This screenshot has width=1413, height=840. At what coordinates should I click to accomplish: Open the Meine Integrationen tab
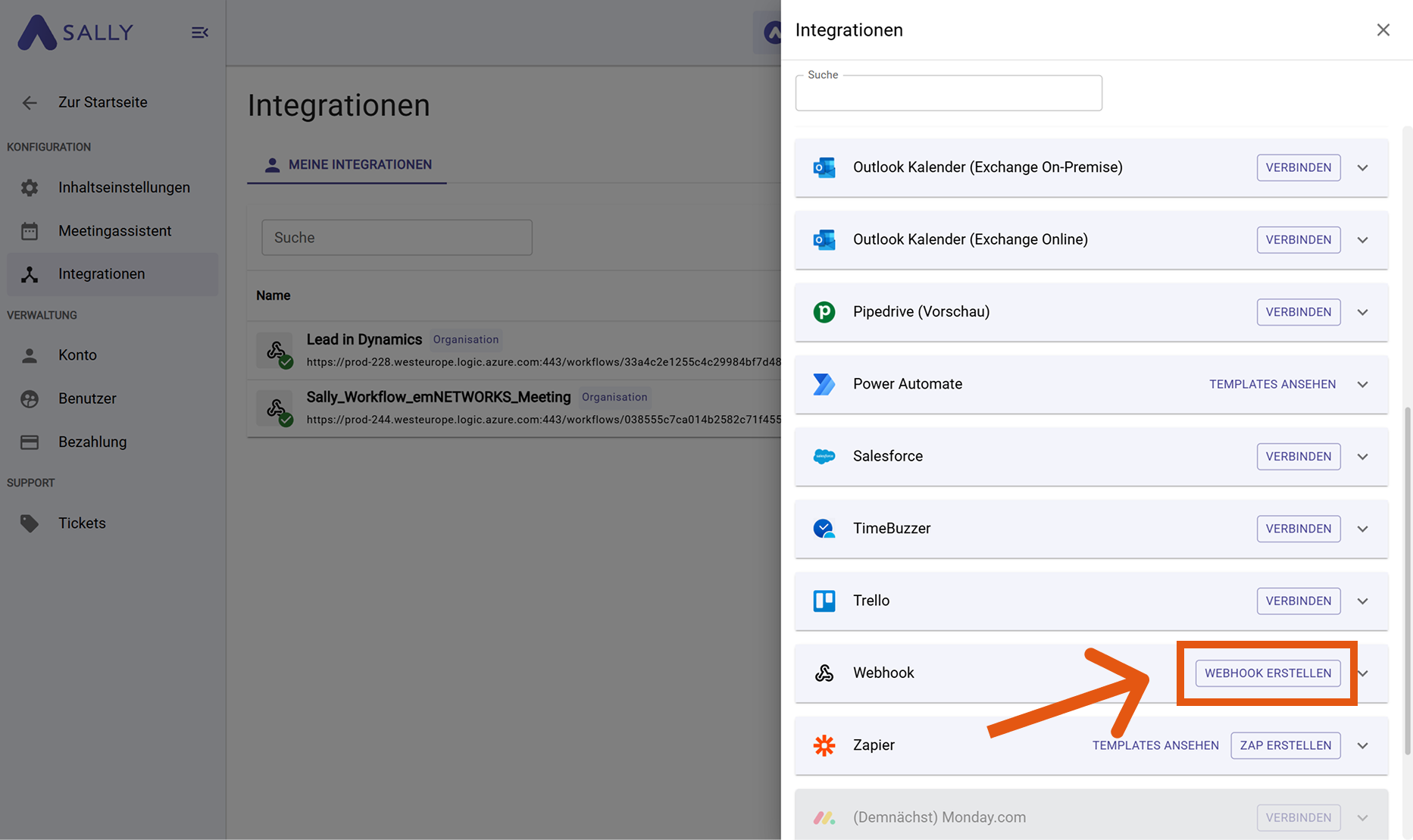[347, 165]
